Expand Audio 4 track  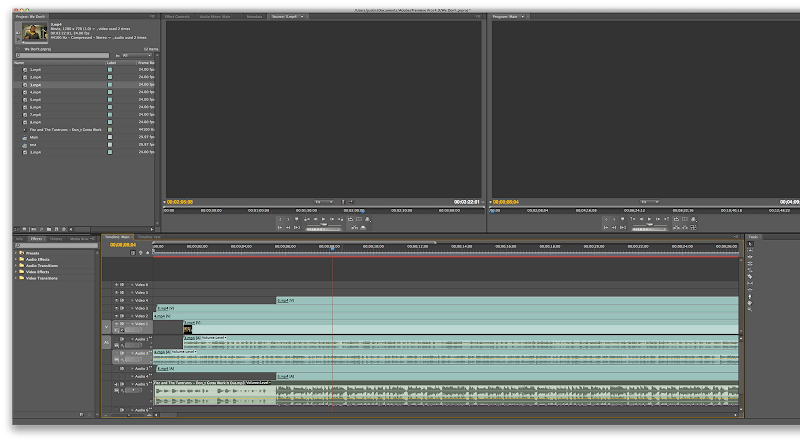point(132,377)
